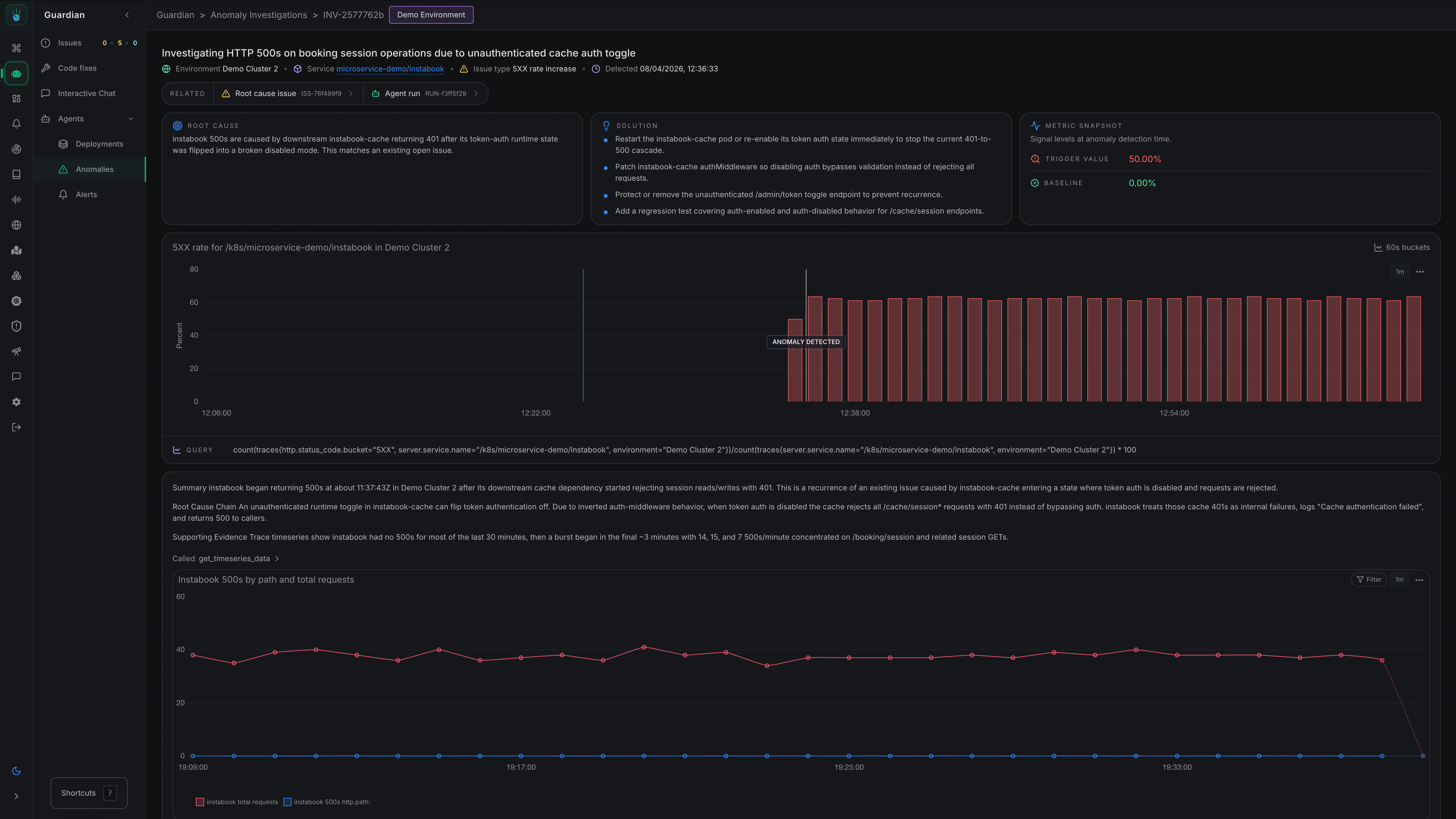Open the globe icon in left rail
Viewport: 1456px width, 819px height.
pos(16,225)
